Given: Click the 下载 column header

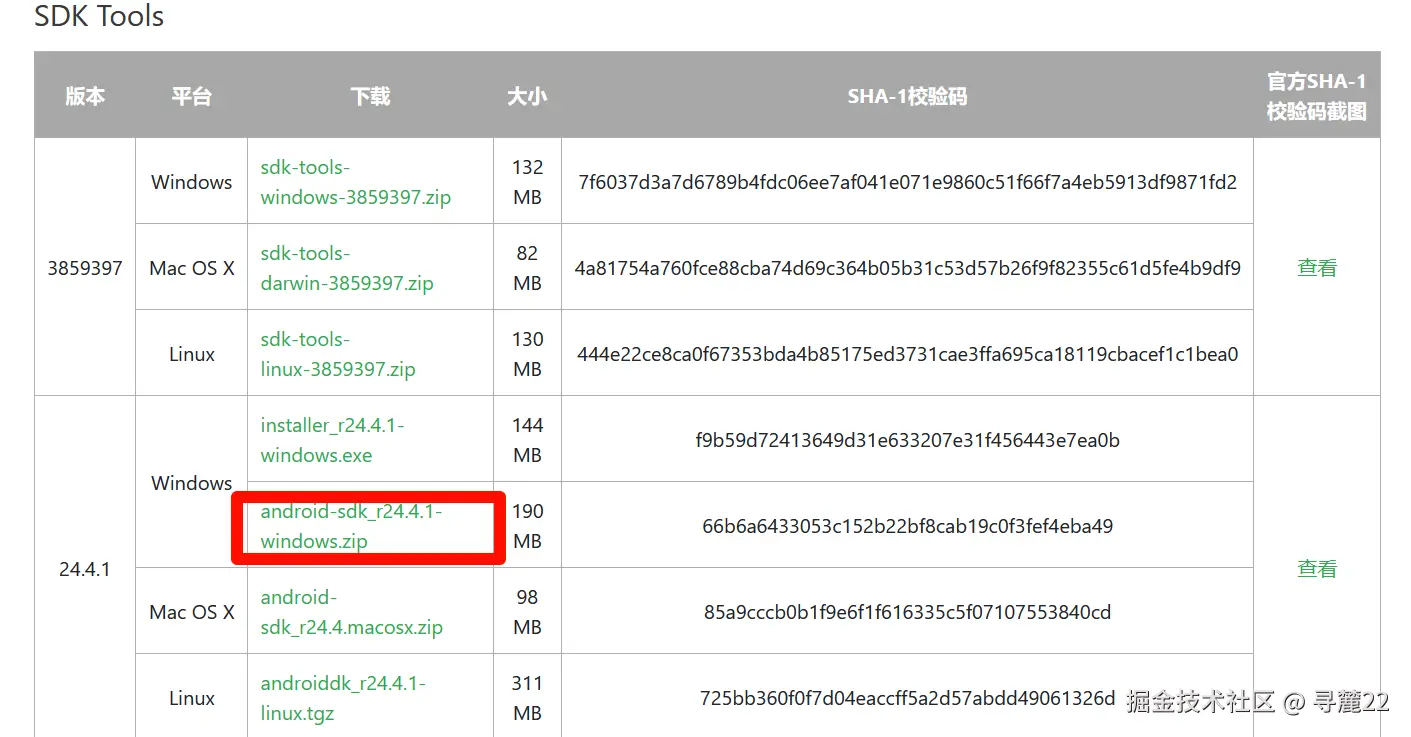Looking at the screenshot, I should click(370, 96).
